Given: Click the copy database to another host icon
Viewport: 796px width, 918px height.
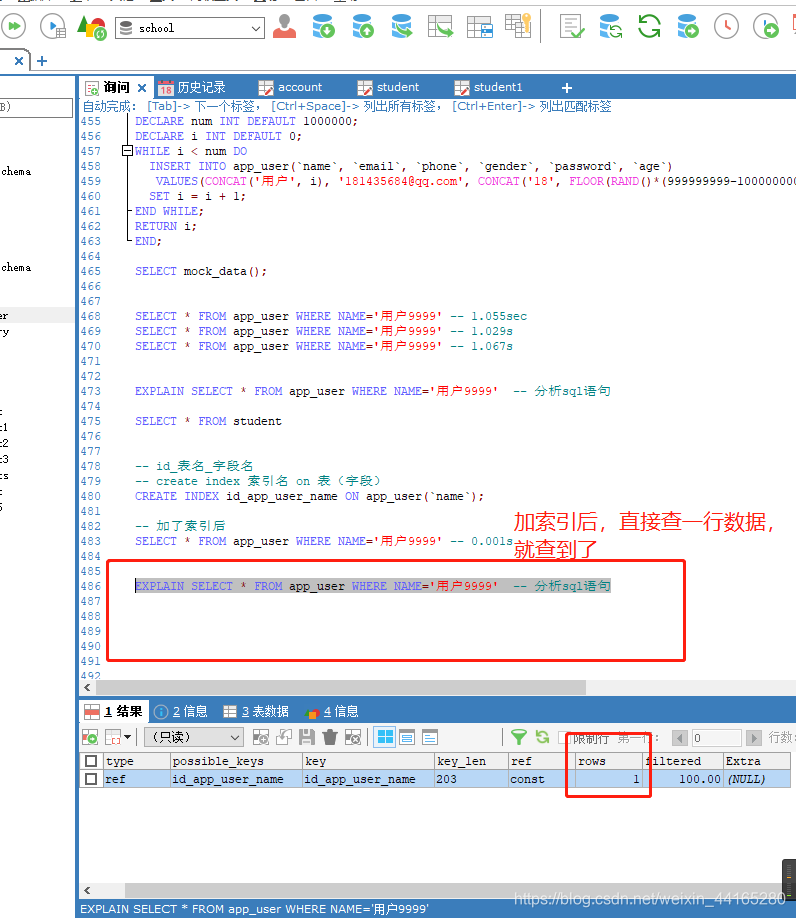Looking at the screenshot, I should click(402, 26).
